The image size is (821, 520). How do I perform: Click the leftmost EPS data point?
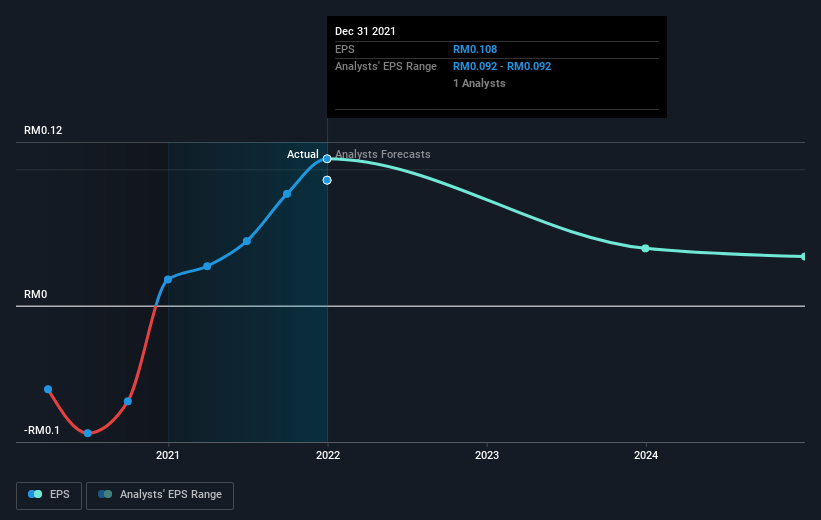pos(48,389)
